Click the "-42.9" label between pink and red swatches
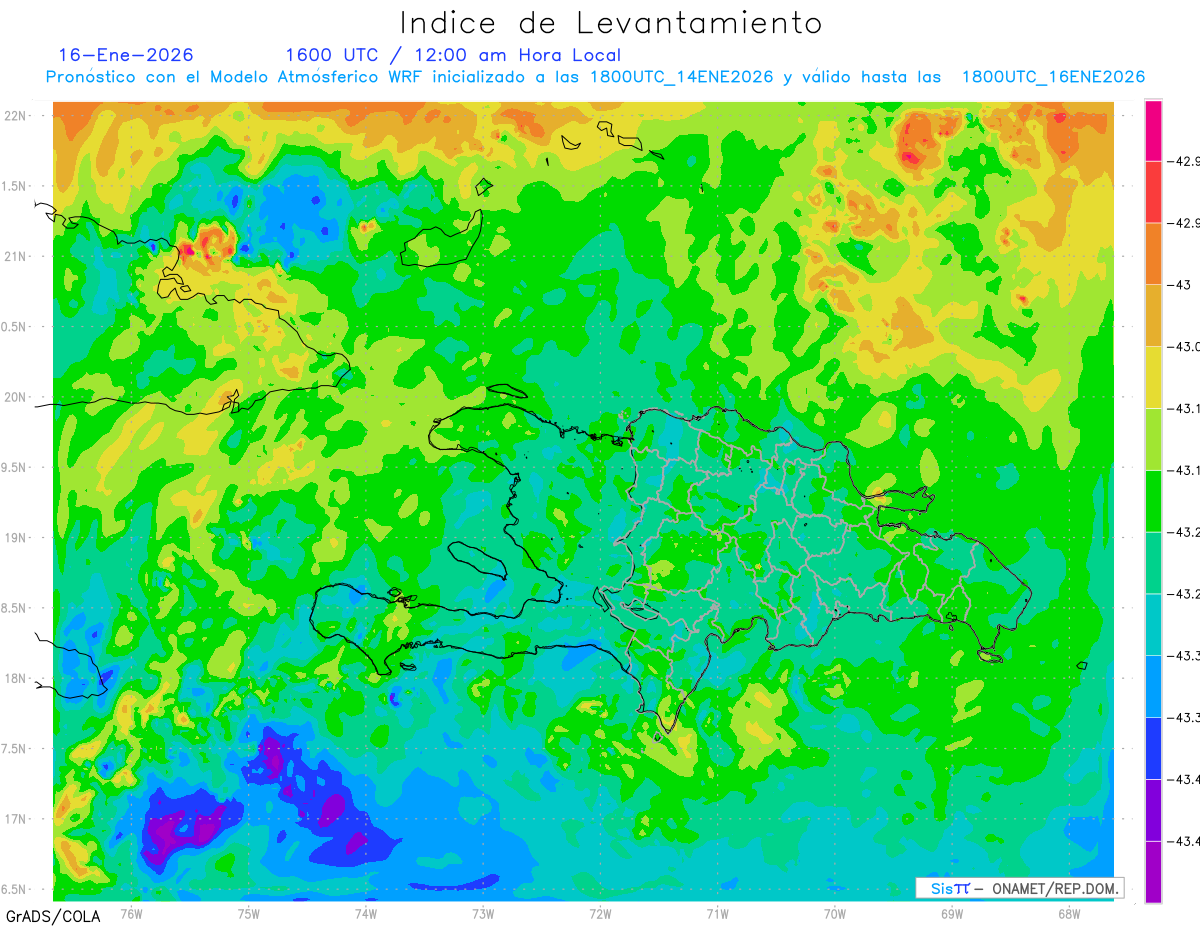Viewport: 1200px width, 927px height. coord(1184,161)
